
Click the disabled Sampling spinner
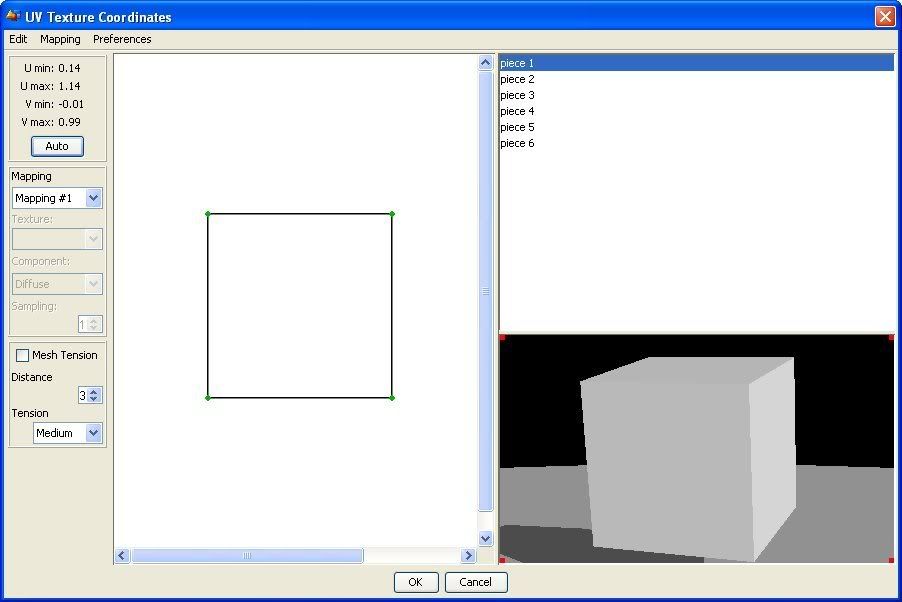tap(90, 325)
